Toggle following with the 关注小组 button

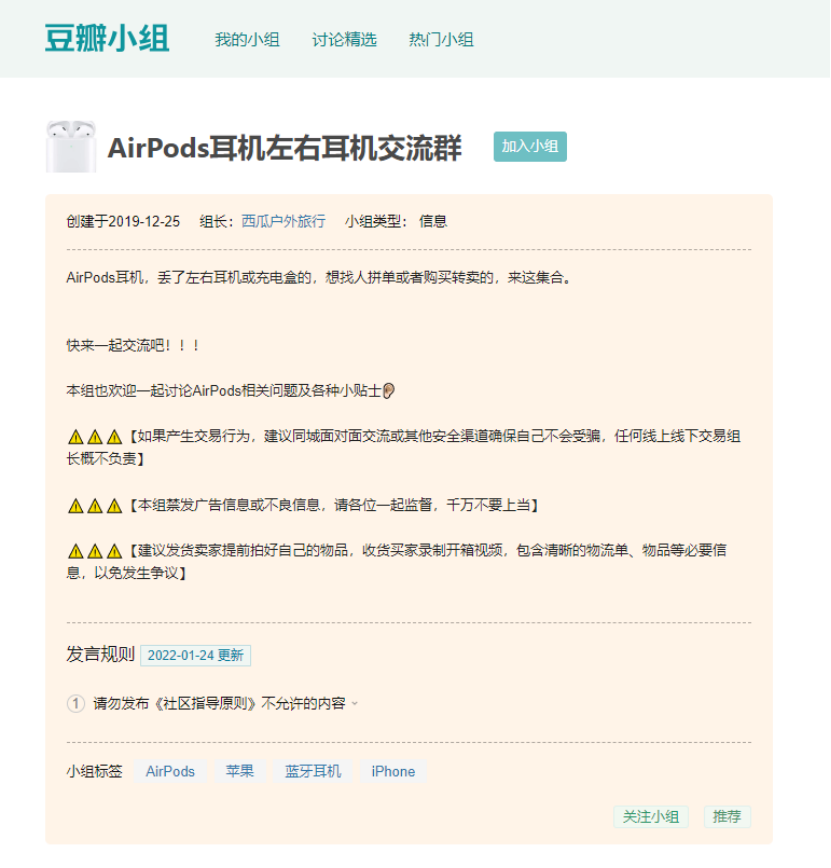[651, 817]
